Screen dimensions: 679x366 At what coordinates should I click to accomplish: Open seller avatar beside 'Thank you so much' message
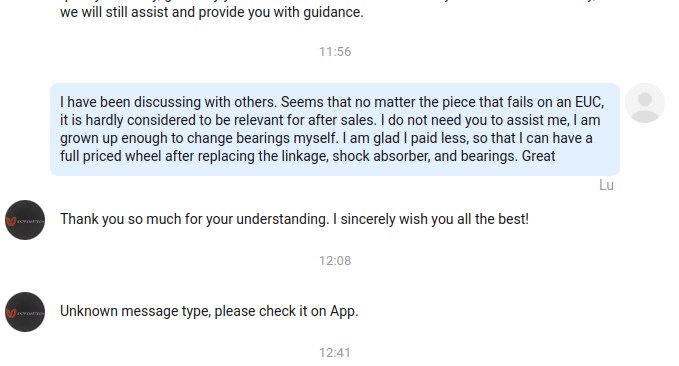pyautogui.click(x=25, y=220)
